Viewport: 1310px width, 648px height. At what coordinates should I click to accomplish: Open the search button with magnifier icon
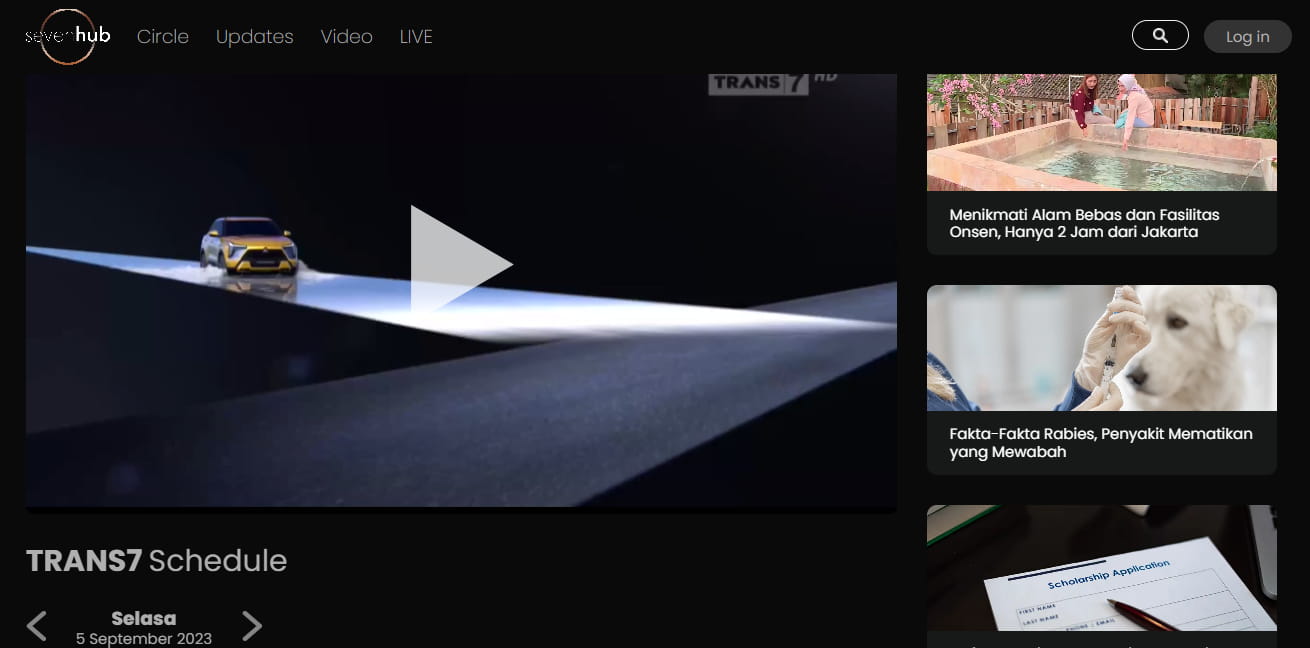[1160, 35]
